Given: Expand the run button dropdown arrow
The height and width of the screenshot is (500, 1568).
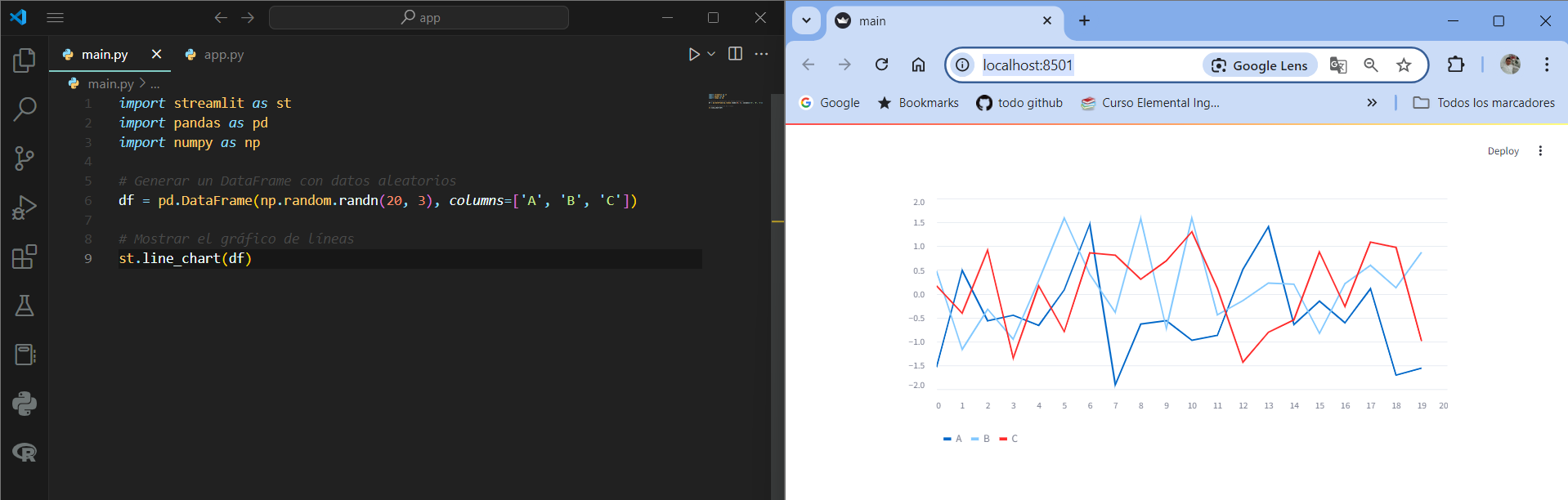Looking at the screenshot, I should pyautogui.click(x=711, y=54).
